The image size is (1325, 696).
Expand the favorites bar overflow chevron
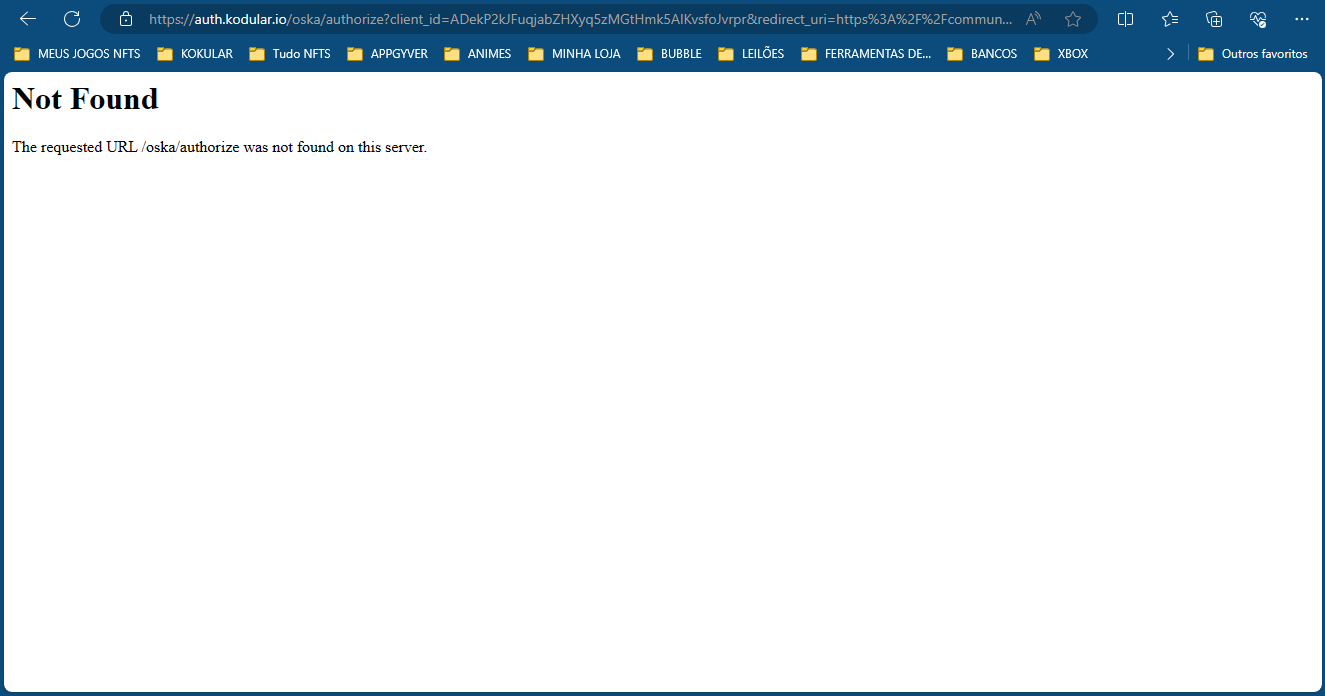point(1170,54)
